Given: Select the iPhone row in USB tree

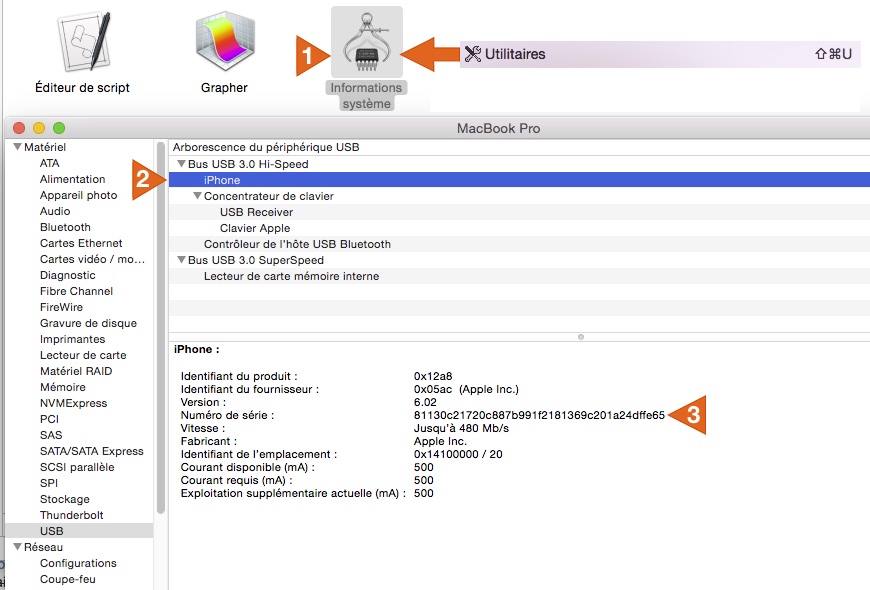Looking at the screenshot, I should pos(519,180).
